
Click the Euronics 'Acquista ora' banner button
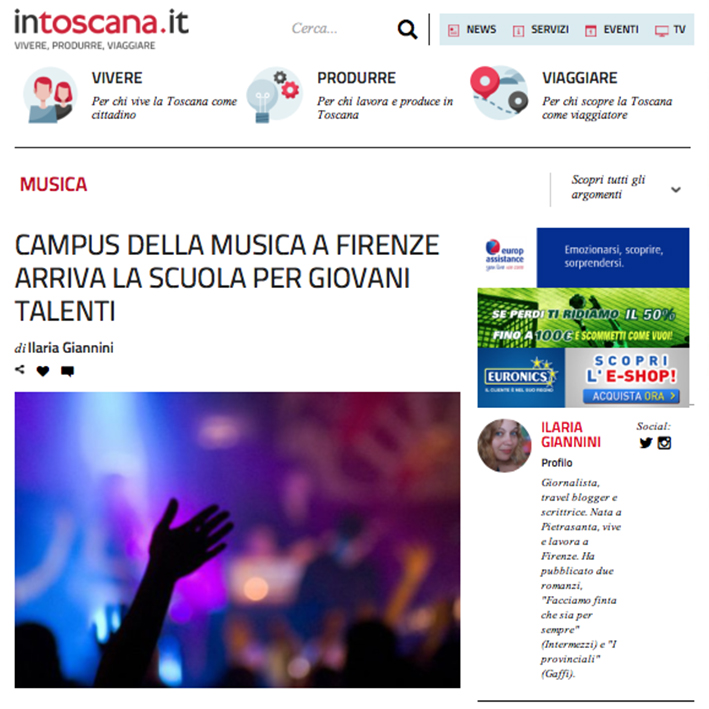[631, 396]
